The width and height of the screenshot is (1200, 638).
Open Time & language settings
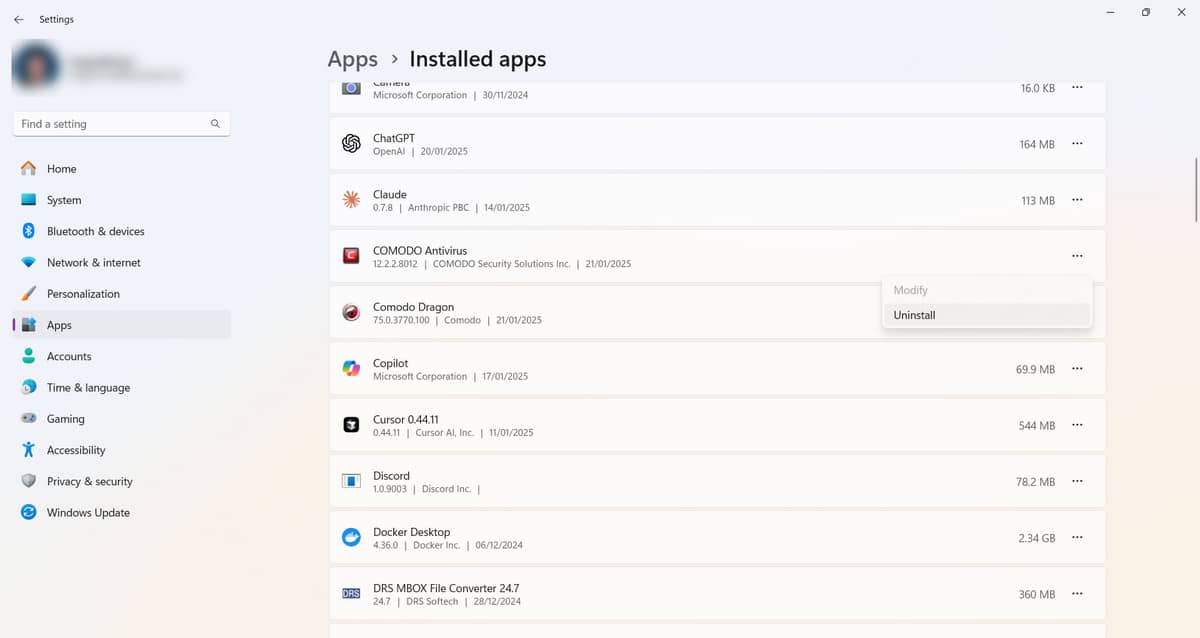point(121,387)
